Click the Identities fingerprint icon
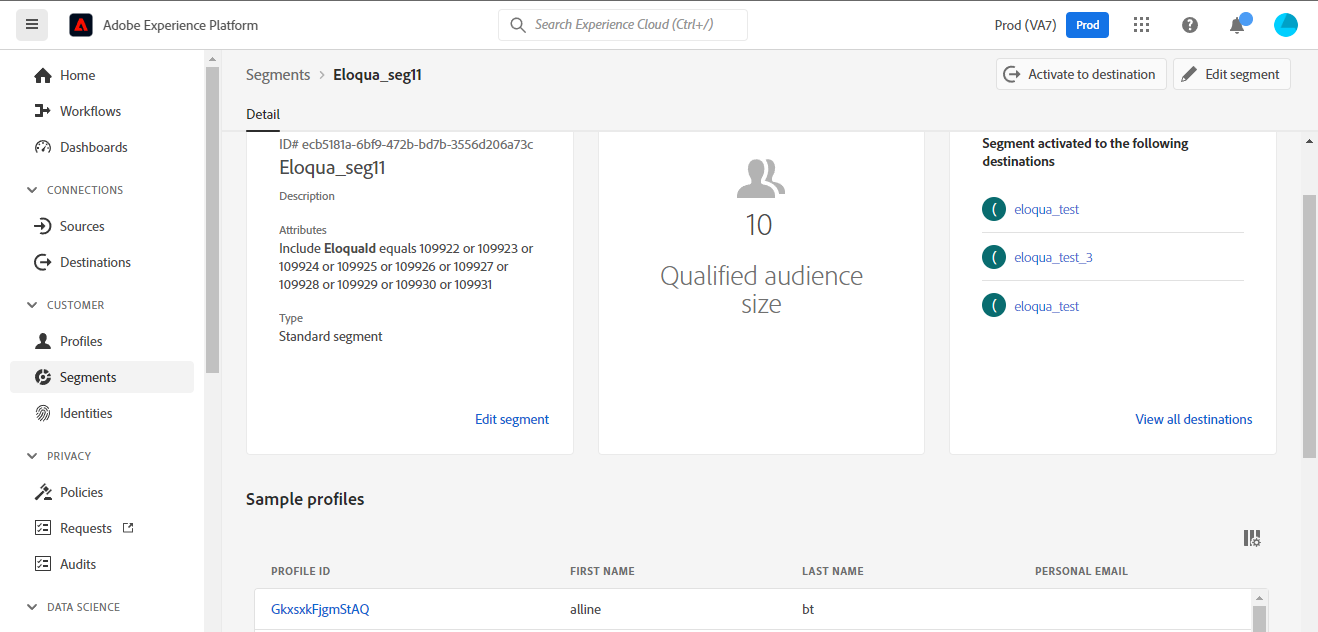The image size is (1318, 632). (x=42, y=413)
